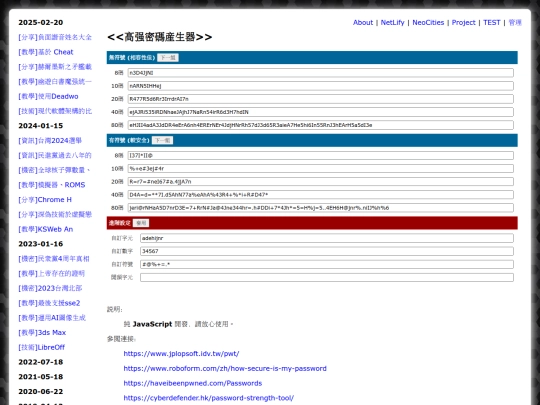The width and height of the screenshot is (540, 405).
Task: Open the TEST navigation link
Action: point(491,22)
